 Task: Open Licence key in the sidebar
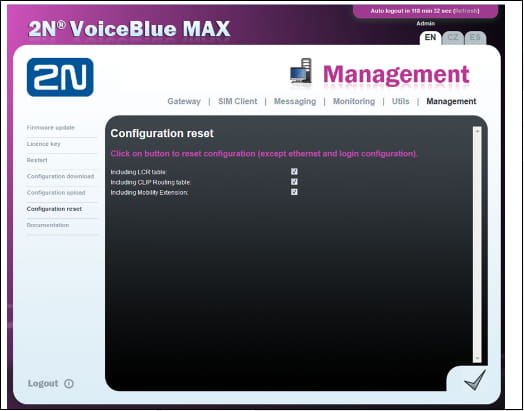click(43, 144)
